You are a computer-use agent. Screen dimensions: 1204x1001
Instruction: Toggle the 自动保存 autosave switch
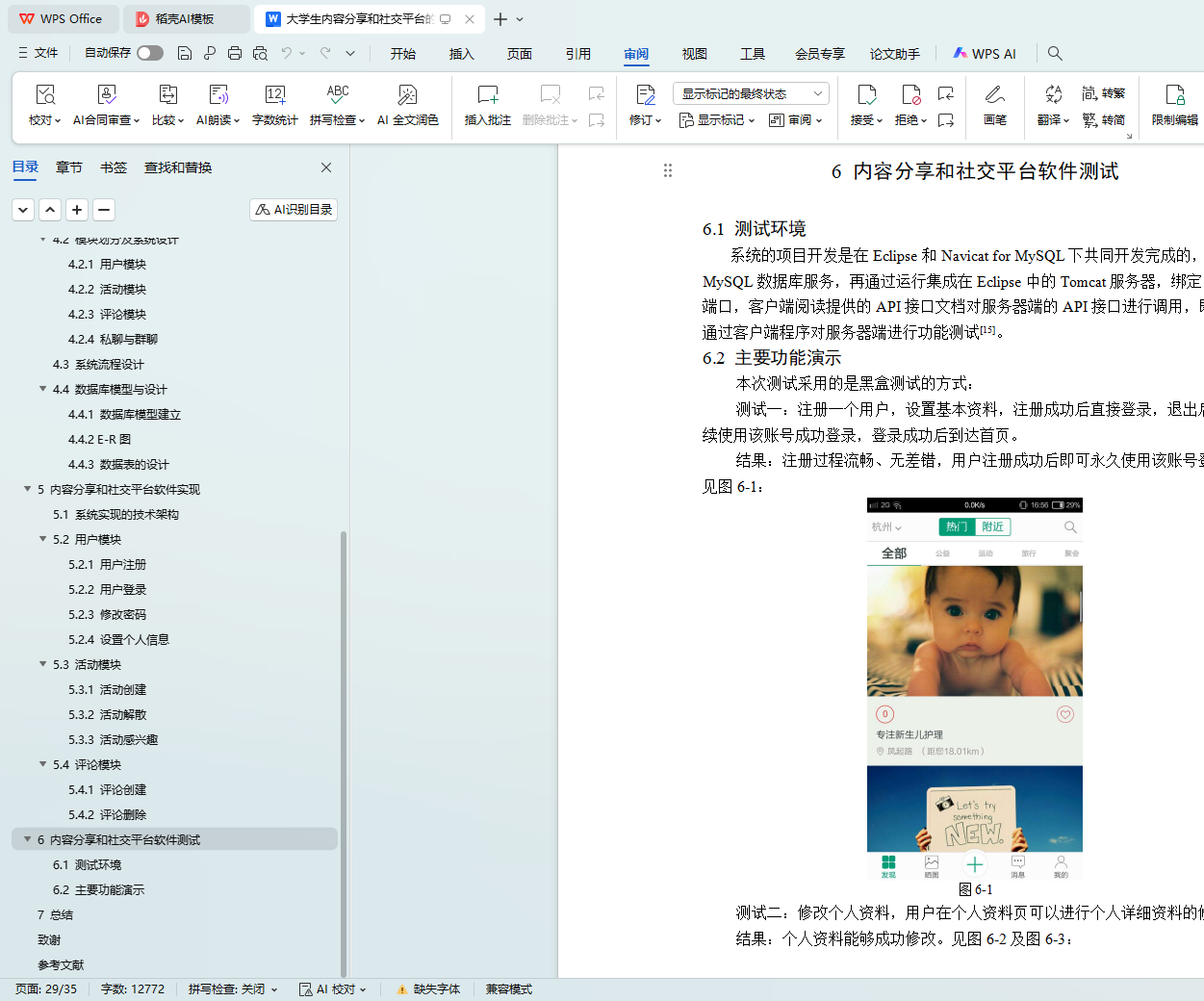click(149, 53)
